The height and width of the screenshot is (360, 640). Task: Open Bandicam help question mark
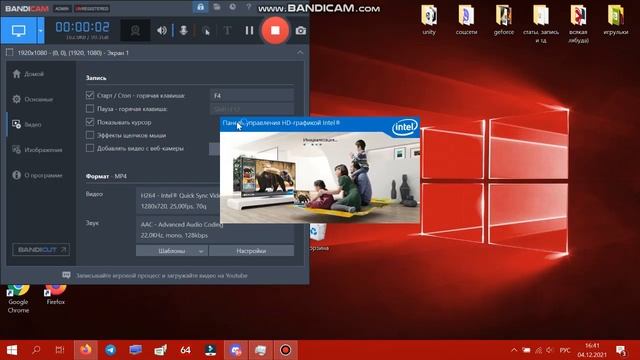pyautogui.click(x=248, y=7)
